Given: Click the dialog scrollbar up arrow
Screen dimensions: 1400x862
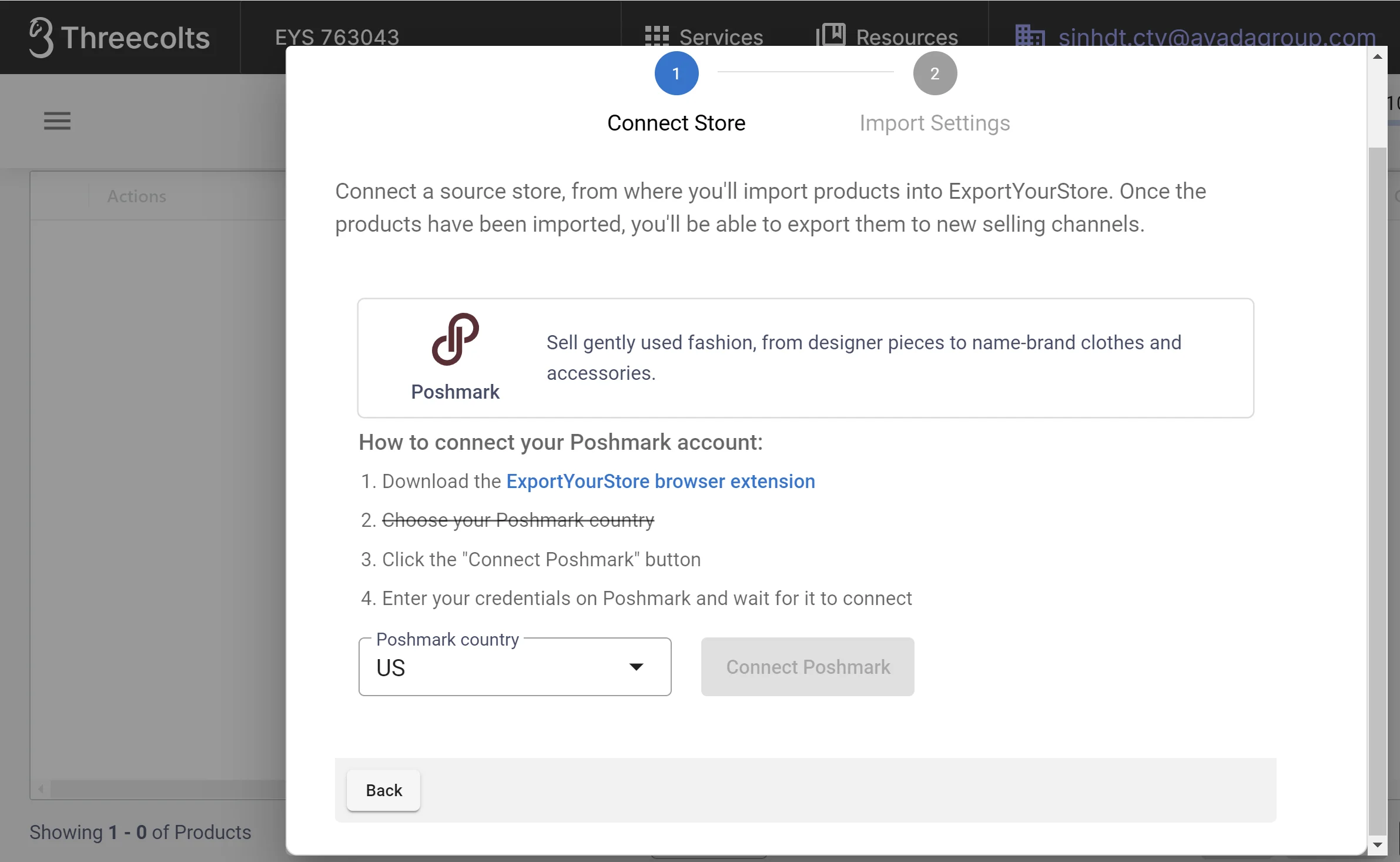Looking at the screenshot, I should tap(1378, 56).
